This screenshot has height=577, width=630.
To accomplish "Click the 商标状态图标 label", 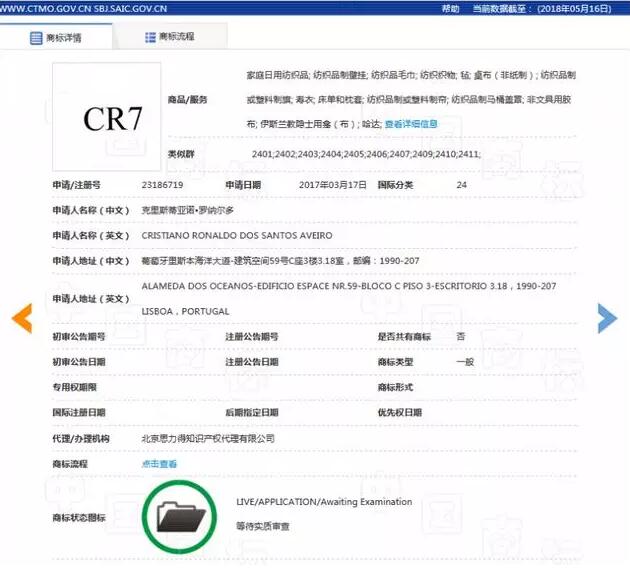I will coord(79,517).
